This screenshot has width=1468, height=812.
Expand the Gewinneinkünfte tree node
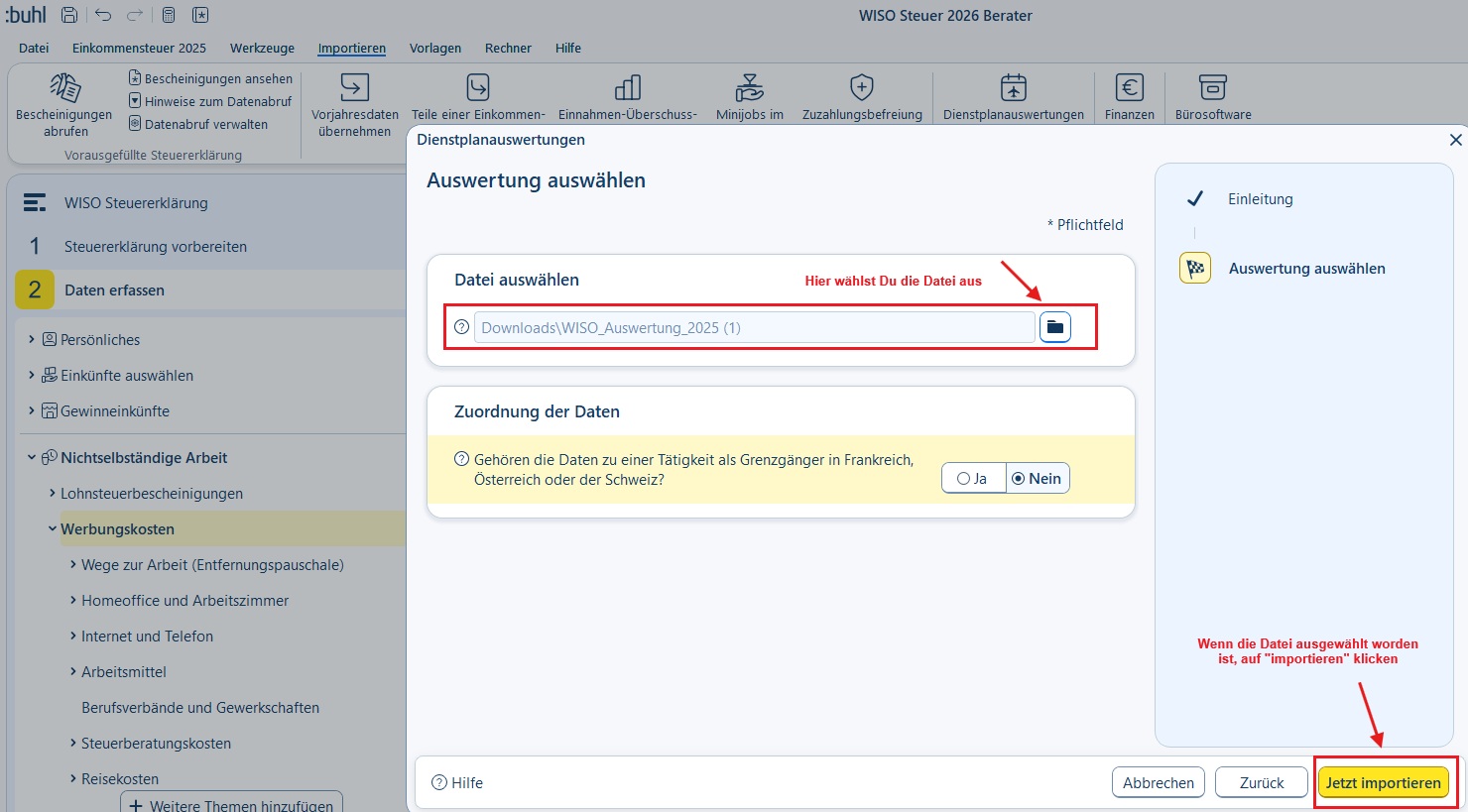coord(32,410)
